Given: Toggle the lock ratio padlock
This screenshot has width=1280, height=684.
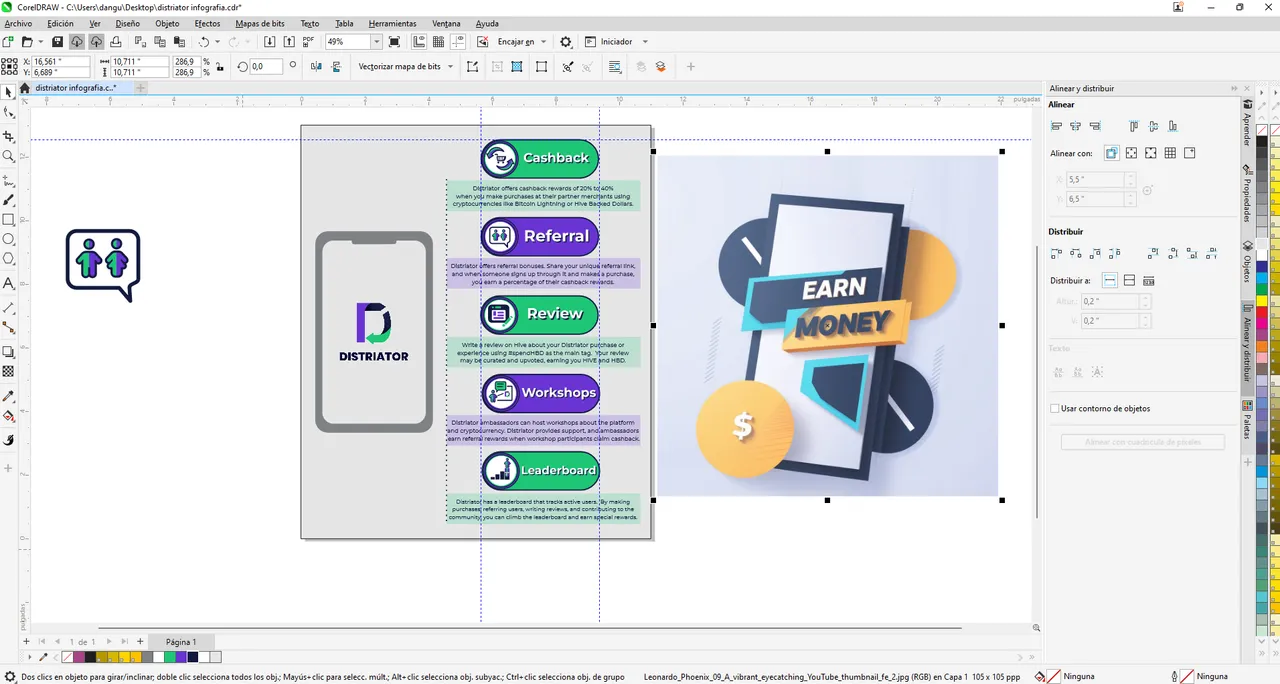Looking at the screenshot, I should pos(218,67).
